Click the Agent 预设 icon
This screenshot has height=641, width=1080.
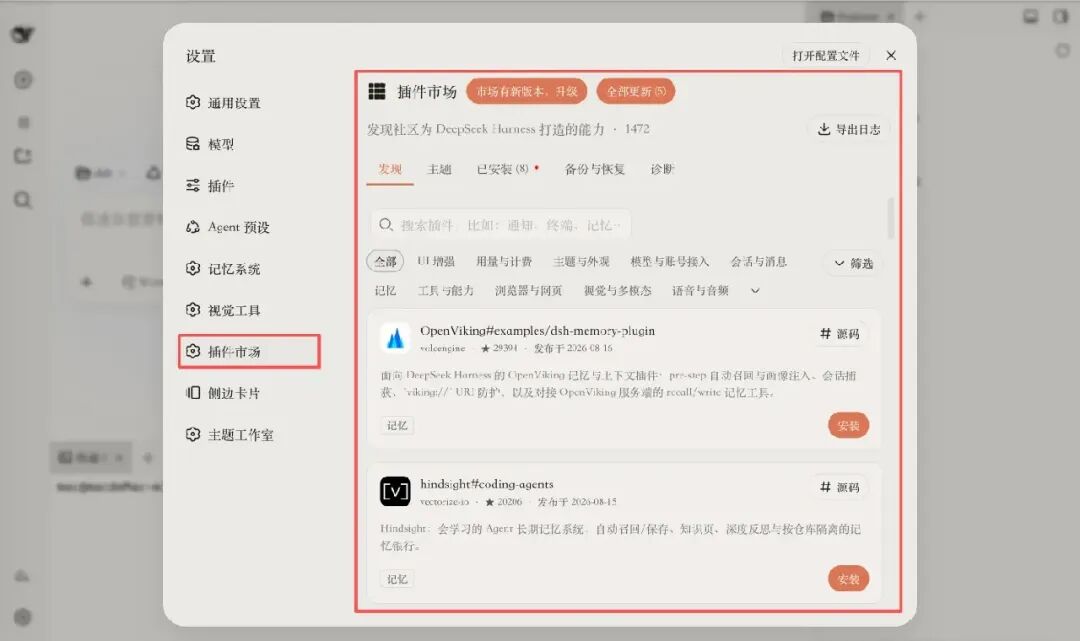(193, 227)
